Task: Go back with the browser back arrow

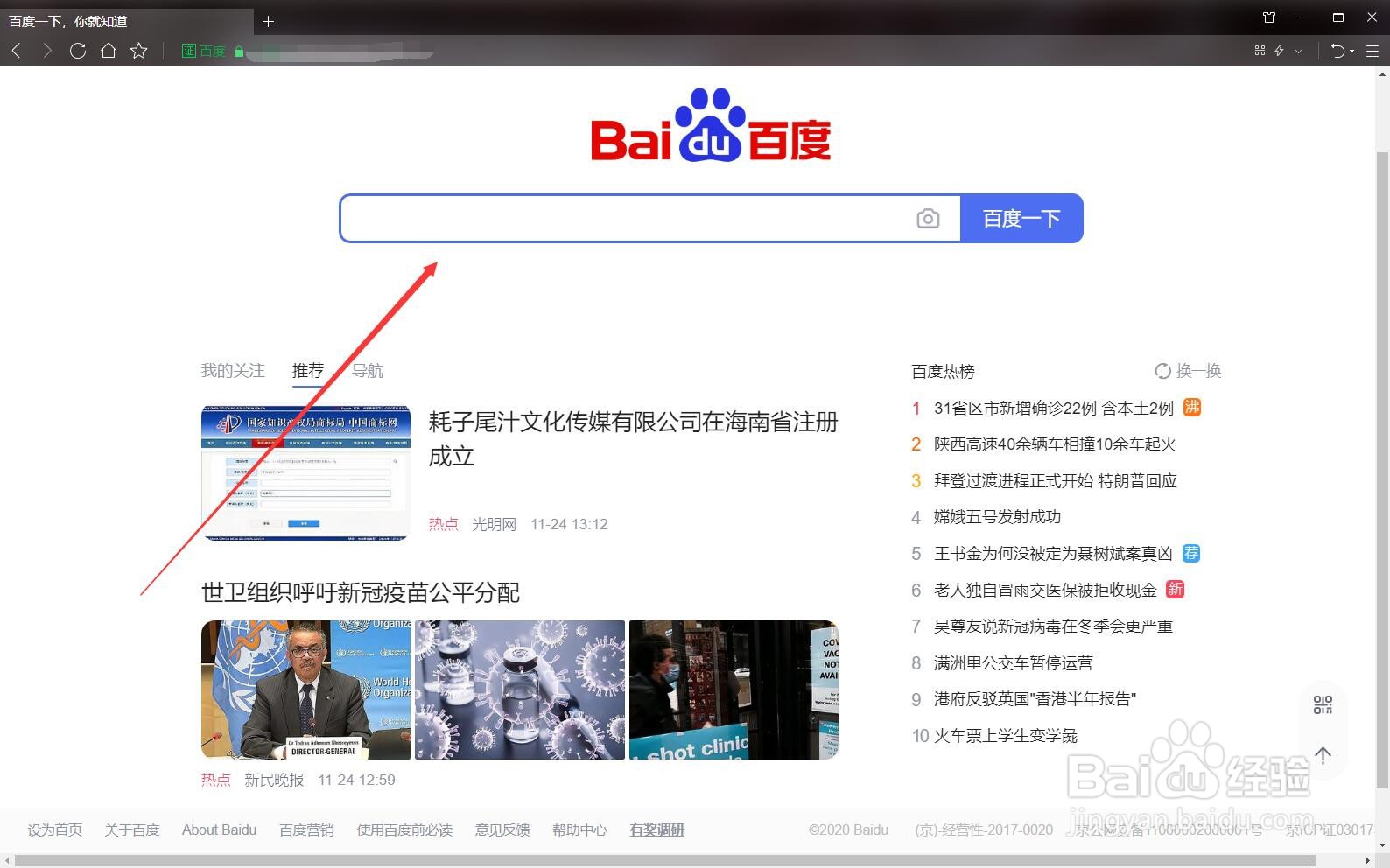Action: pos(17,51)
